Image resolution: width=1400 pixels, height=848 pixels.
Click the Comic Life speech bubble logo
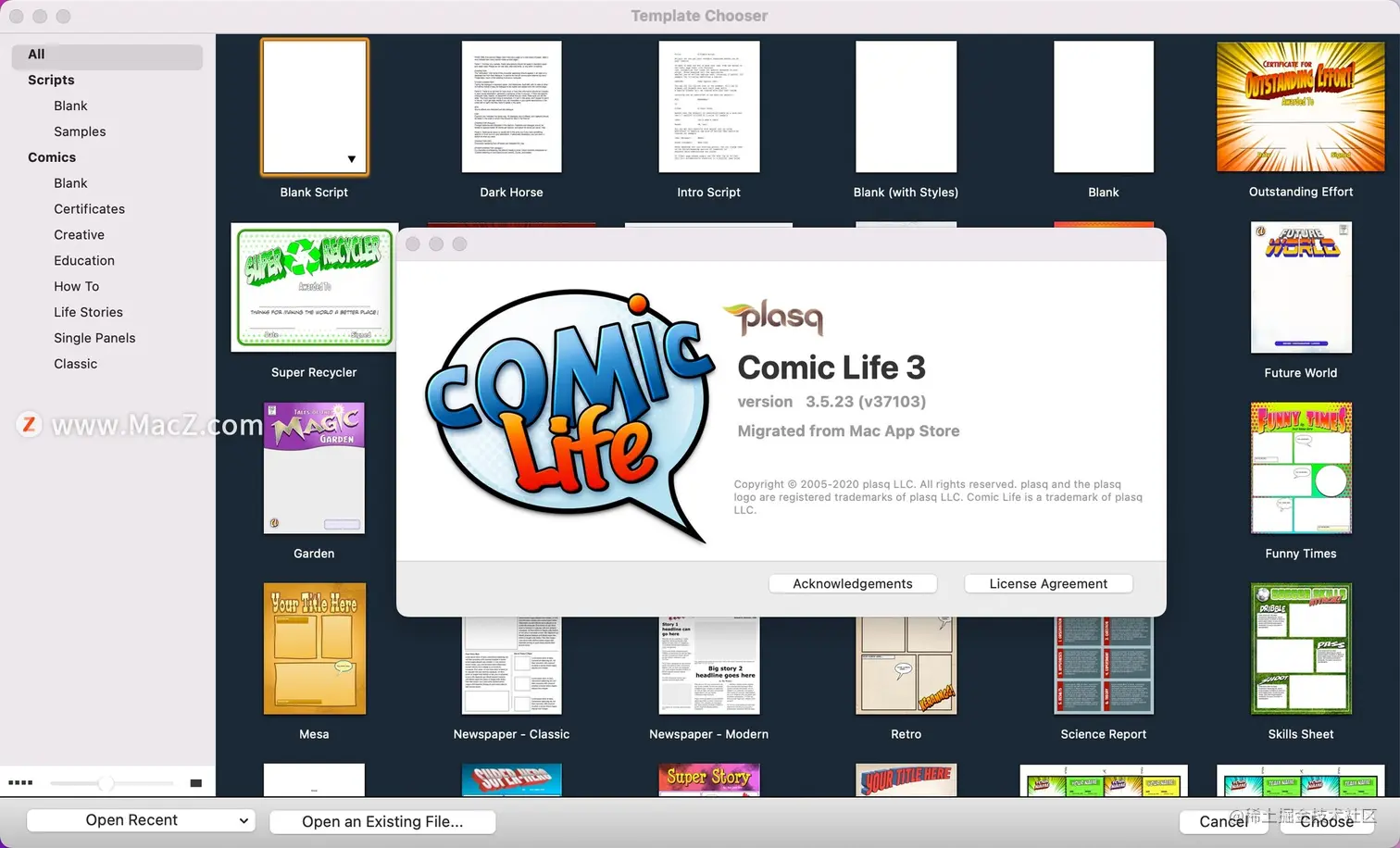point(569,415)
